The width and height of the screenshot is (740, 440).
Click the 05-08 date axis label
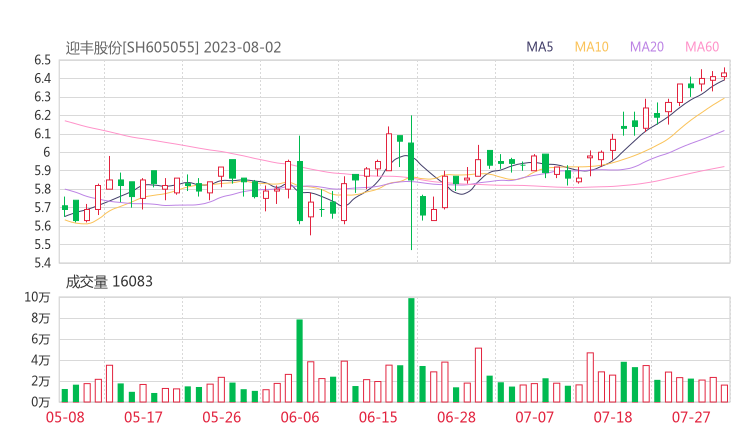[x=65, y=417]
